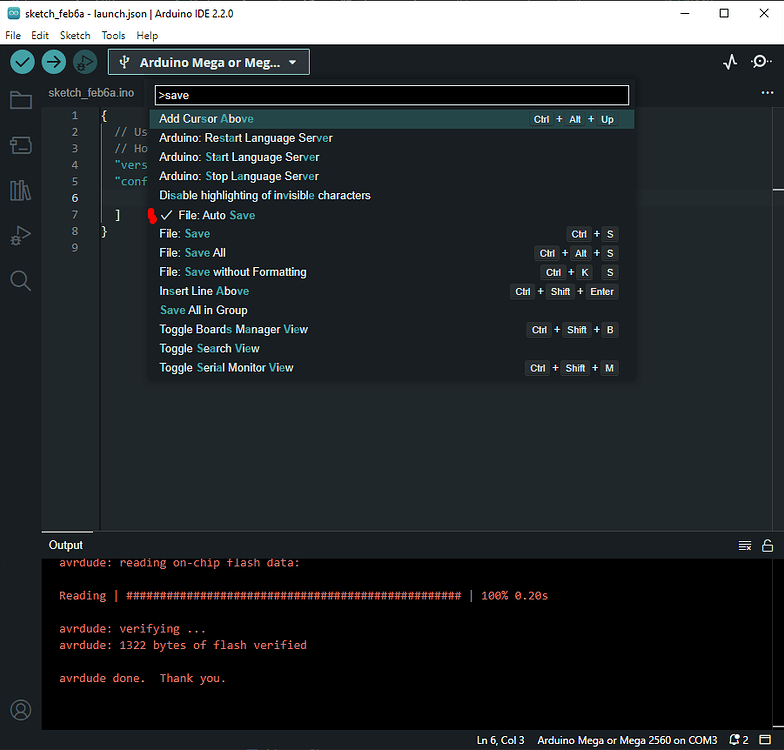Open the Boards Manager sidebar icon

20,146
